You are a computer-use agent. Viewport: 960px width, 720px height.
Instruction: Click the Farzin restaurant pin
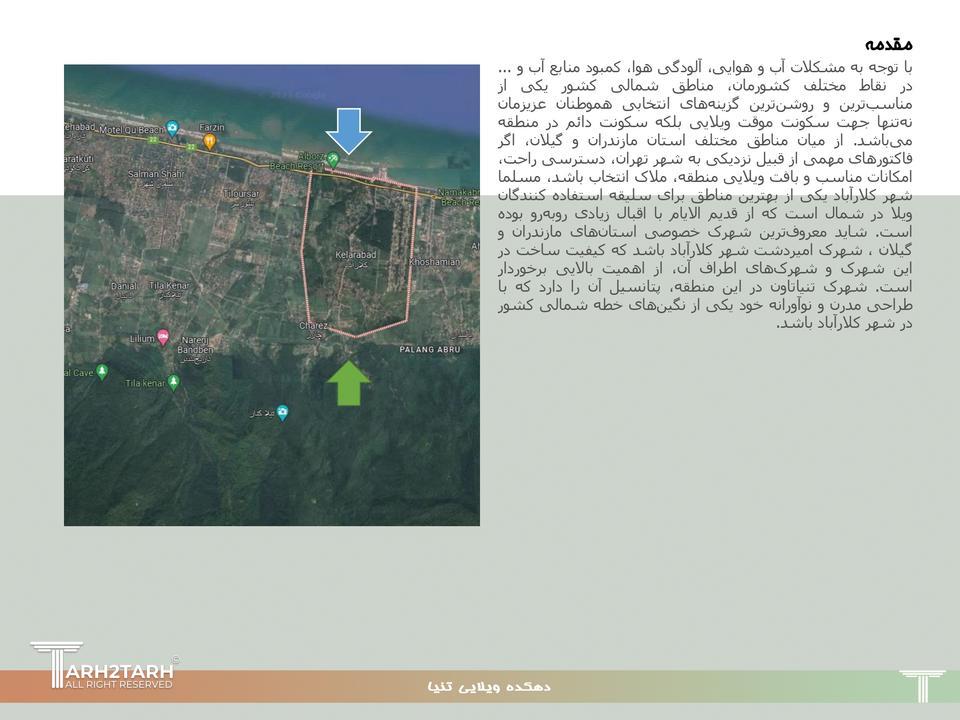(210, 141)
